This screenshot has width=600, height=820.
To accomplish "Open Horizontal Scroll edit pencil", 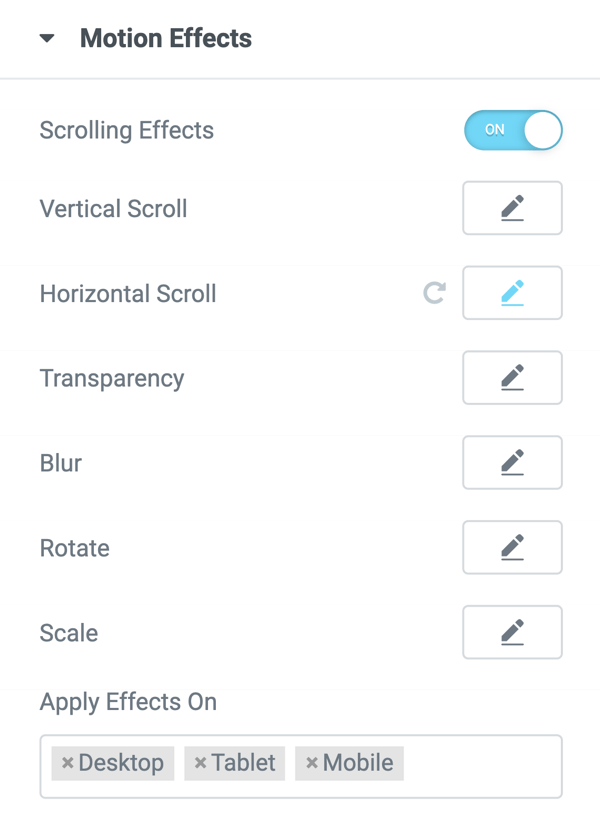I will click(x=512, y=293).
